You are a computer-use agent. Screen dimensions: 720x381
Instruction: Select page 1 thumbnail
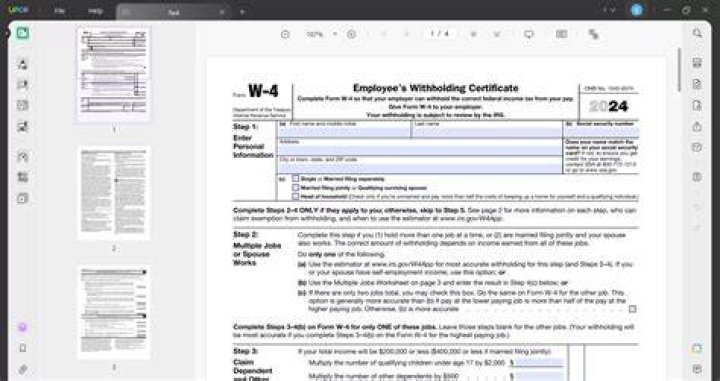pos(113,74)
